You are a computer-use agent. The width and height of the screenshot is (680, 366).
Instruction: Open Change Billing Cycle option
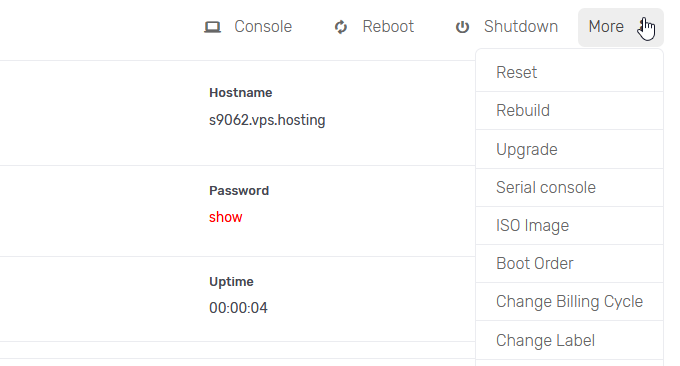pos(569,302)
